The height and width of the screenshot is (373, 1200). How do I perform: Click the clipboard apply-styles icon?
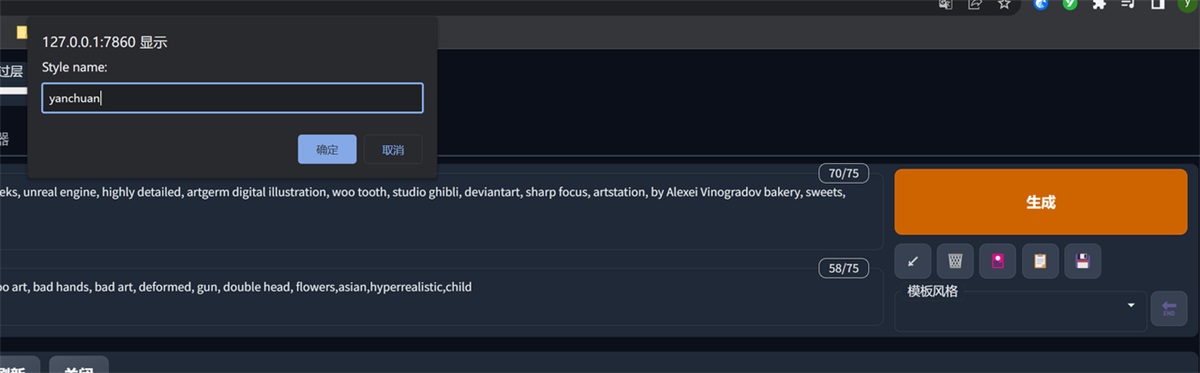click(x=1040, y=261)
